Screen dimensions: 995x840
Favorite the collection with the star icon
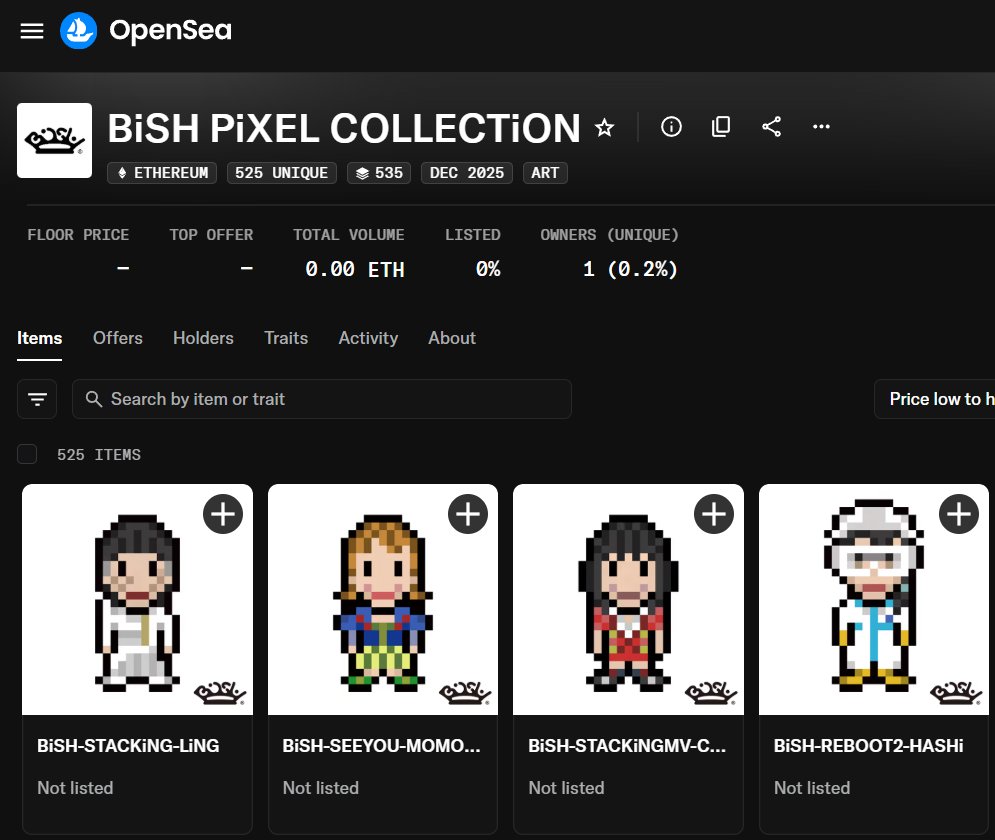pos(605,128)
